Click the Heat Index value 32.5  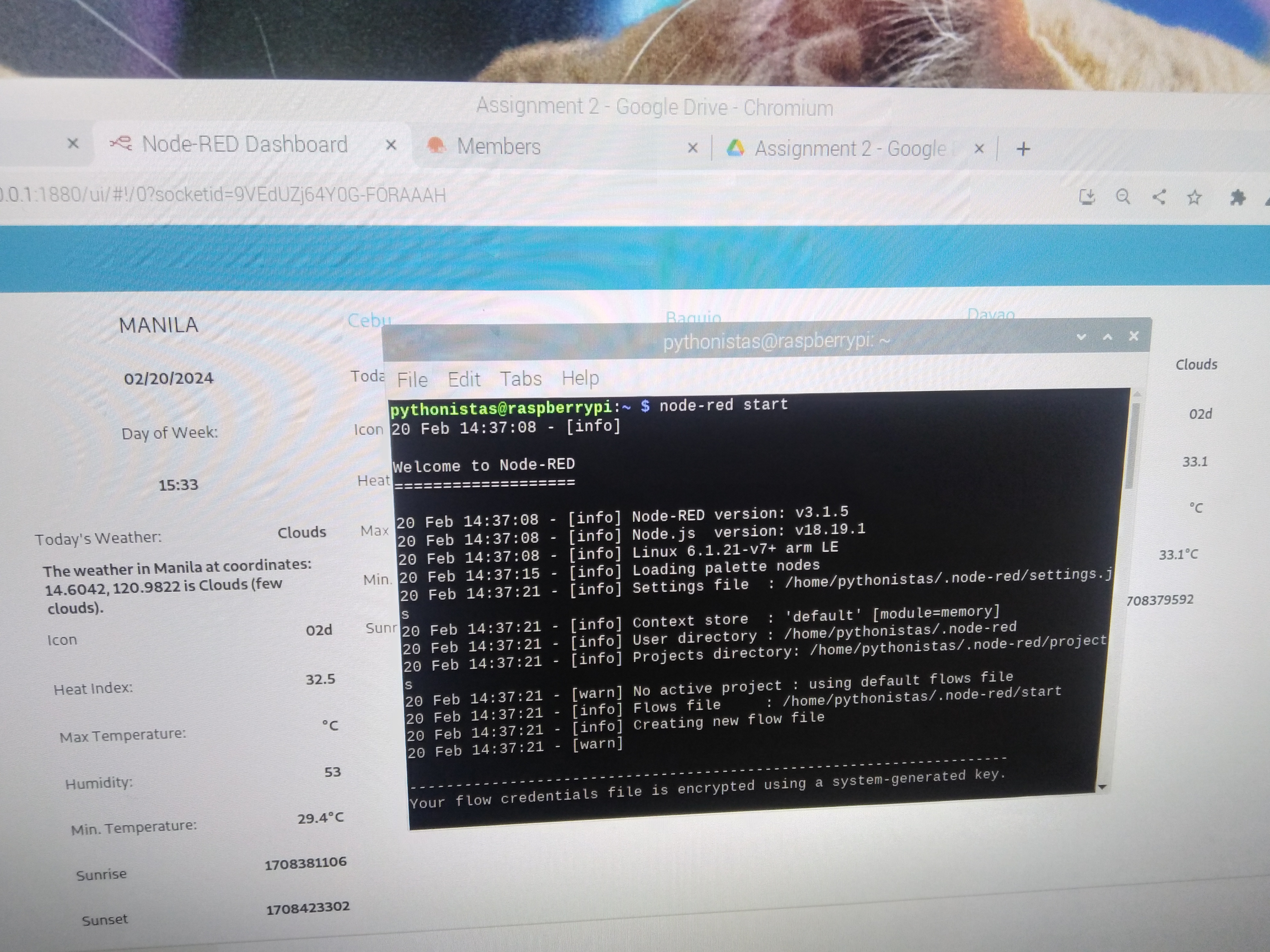click(x=320, y=680)
